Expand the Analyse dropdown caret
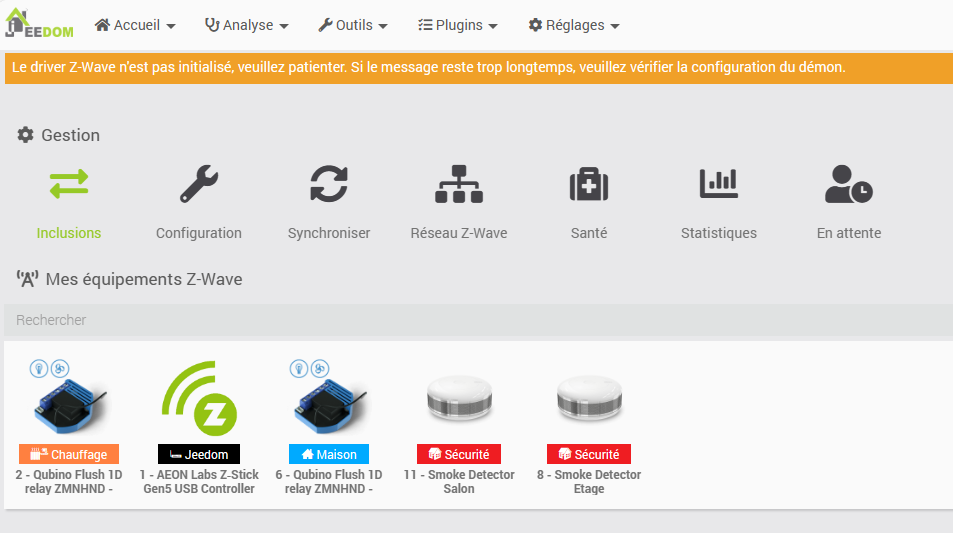This screenshot has width=953, height=533. [284, 26]
